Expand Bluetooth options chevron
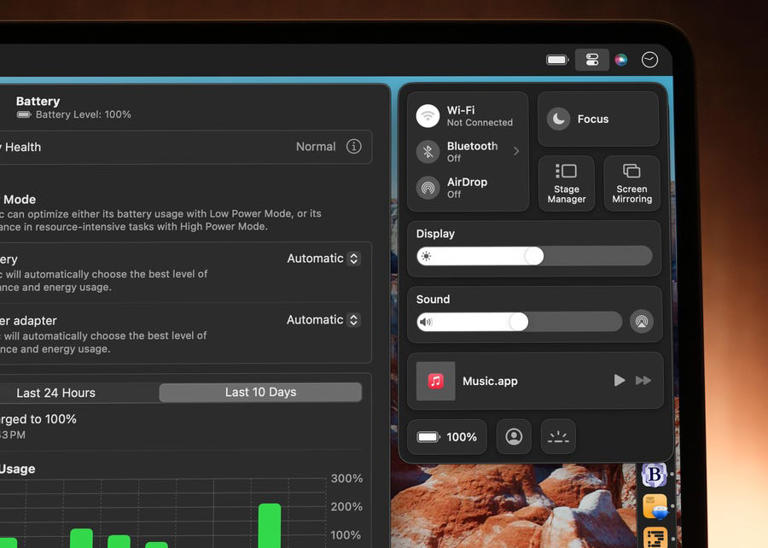 516,152
